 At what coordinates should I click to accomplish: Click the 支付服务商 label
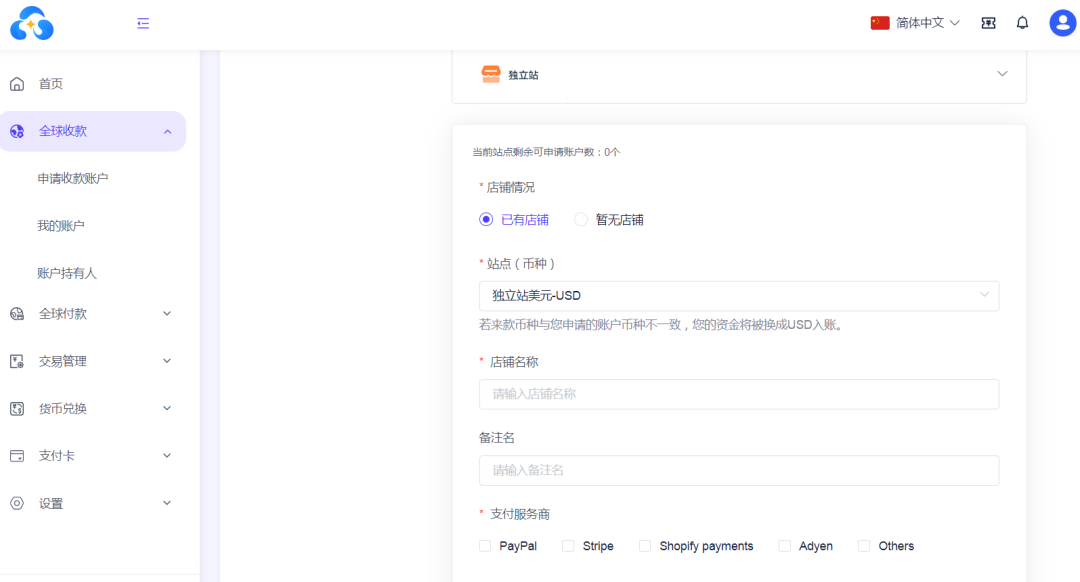point(520,514)
